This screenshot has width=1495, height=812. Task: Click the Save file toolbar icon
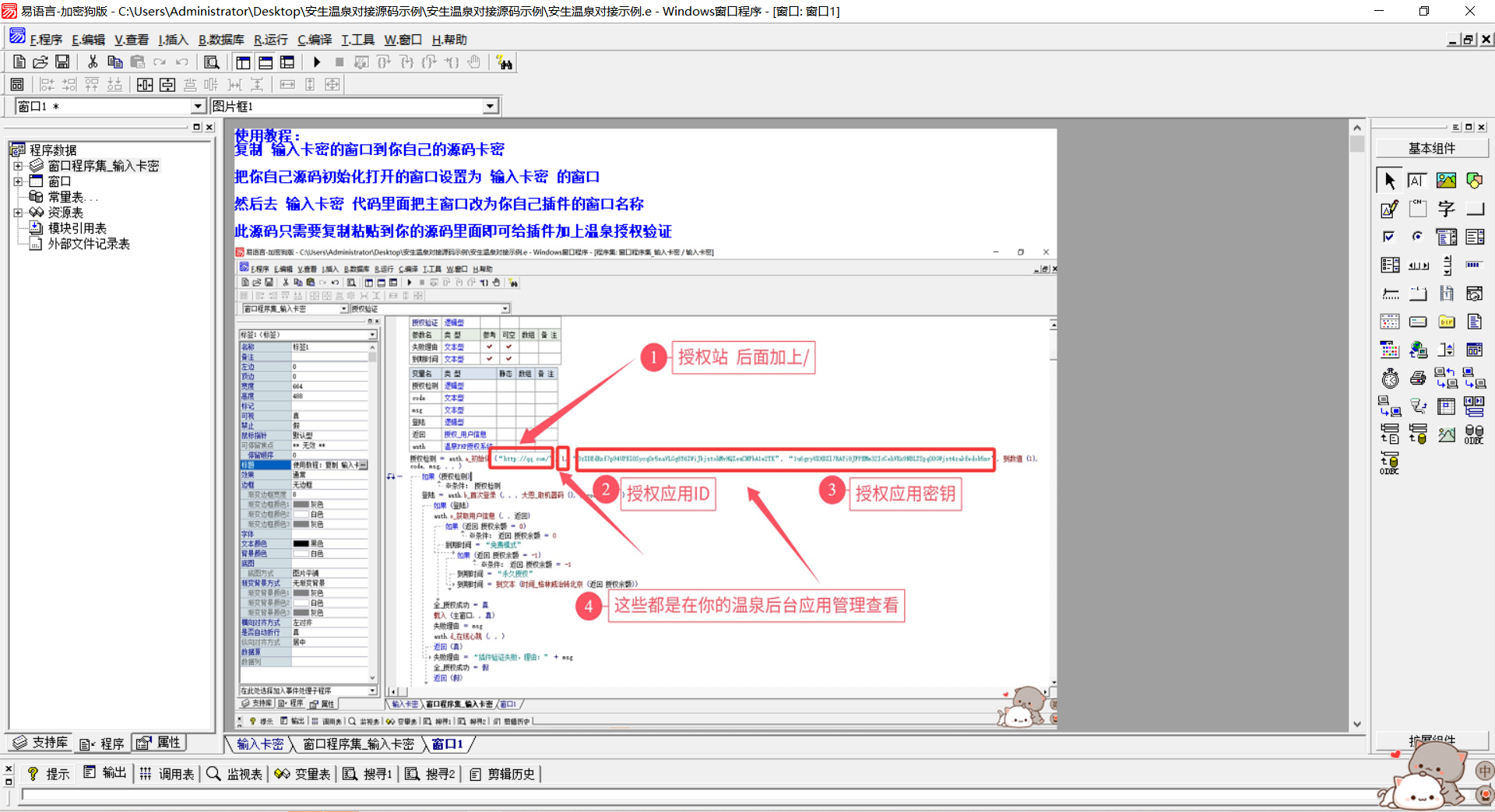[62, 62]
